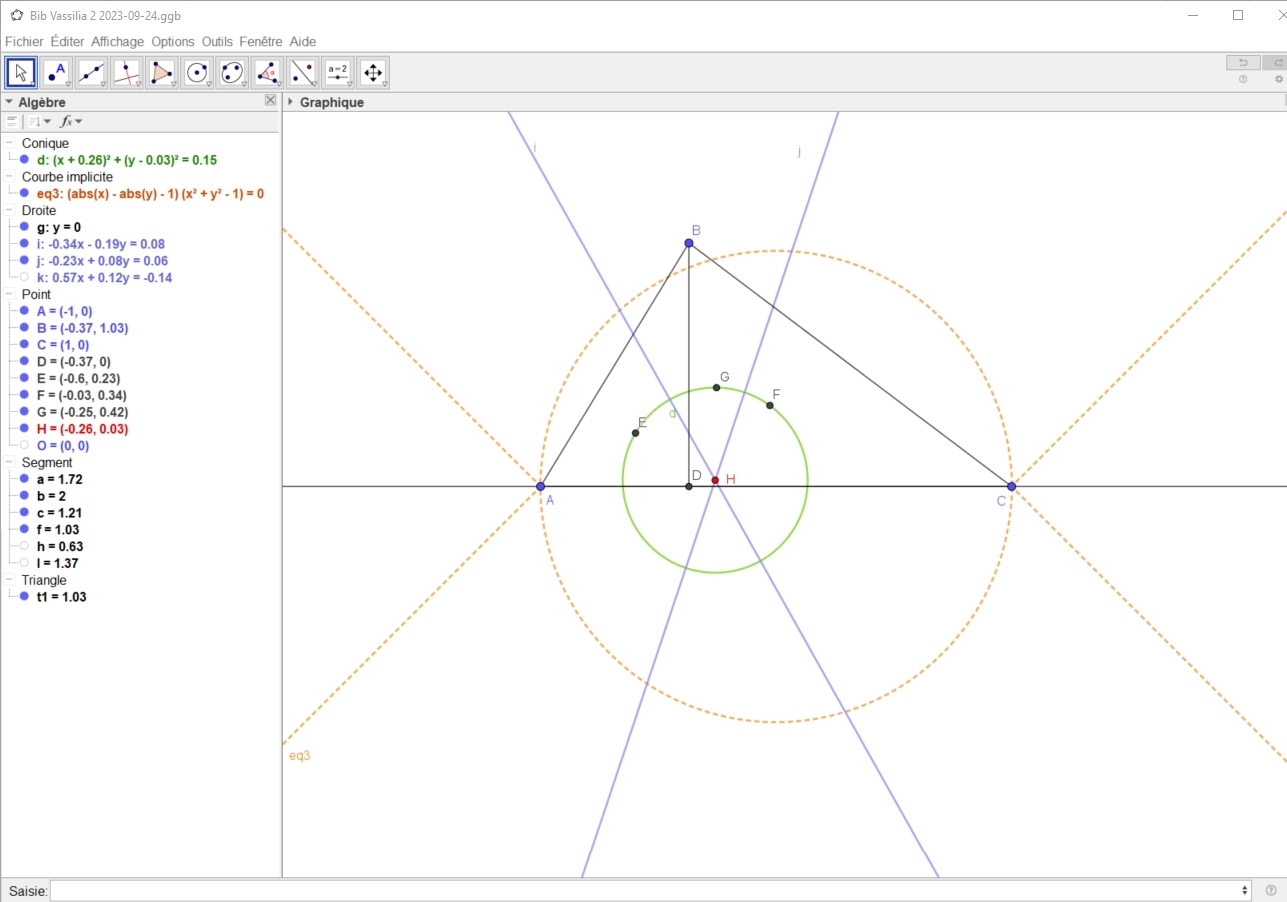Collapse the Point group in Algebra view
The width and height of the screenshot is (1287, 902).
coord(9,295)
